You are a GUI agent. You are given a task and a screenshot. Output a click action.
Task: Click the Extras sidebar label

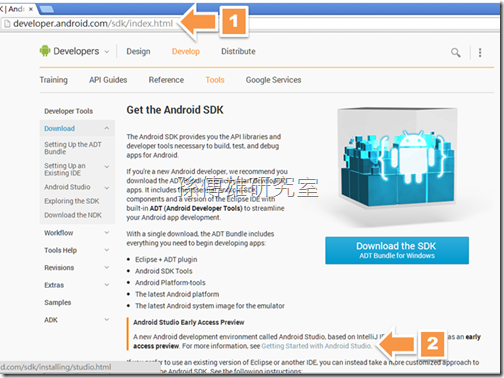point(54,285)
